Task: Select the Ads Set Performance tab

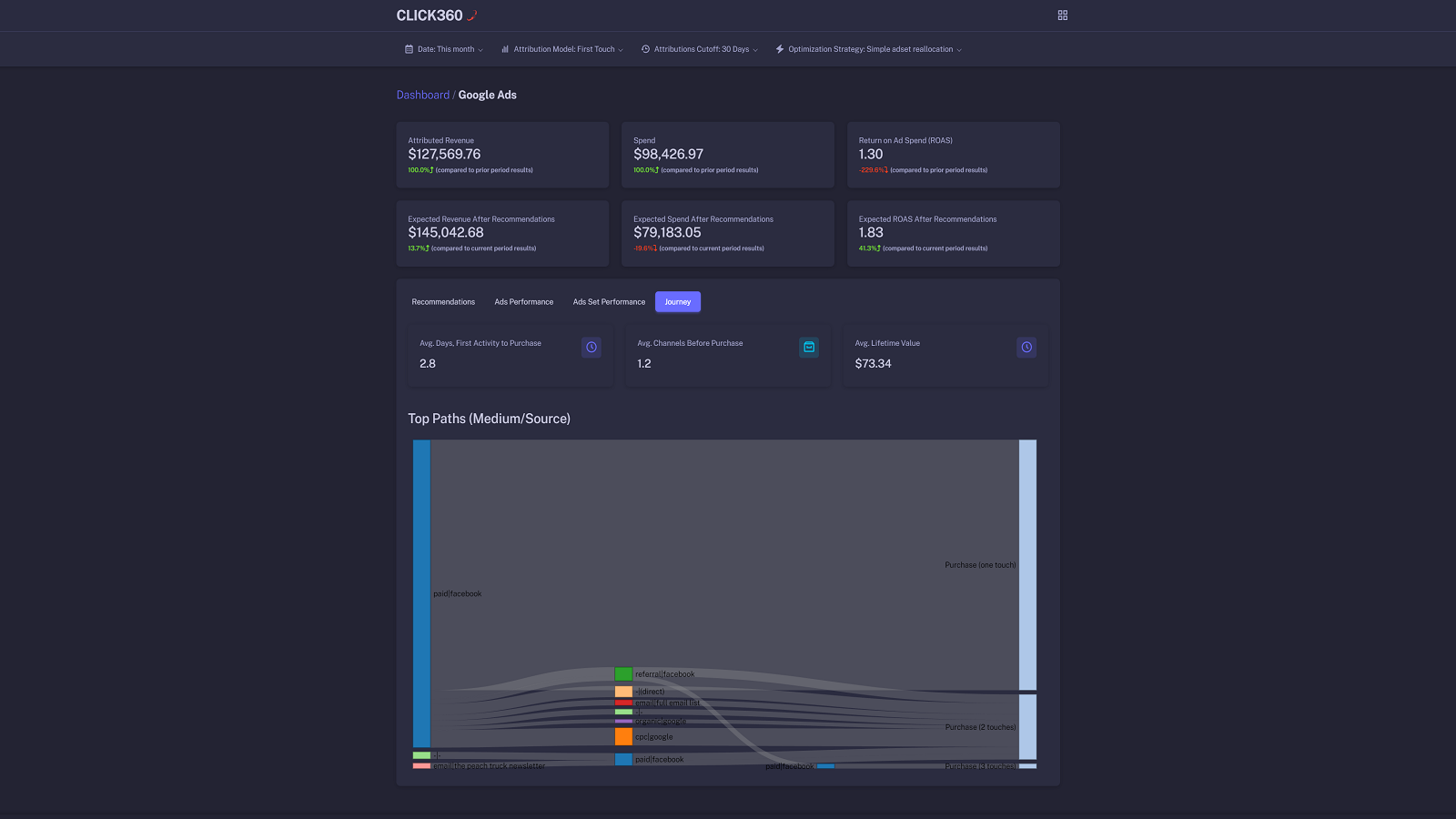Action: pos(609,301)
